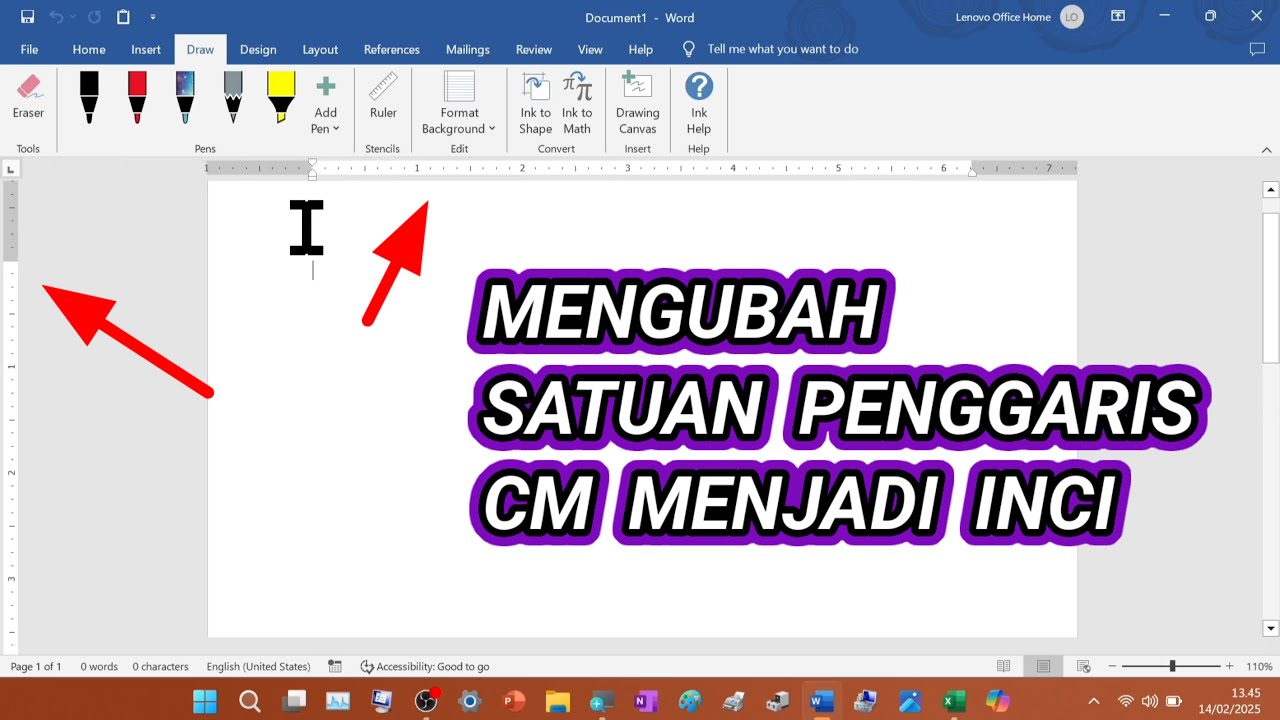
Task: Save the document from Quick Access
Action: click(x=27, y=17)
